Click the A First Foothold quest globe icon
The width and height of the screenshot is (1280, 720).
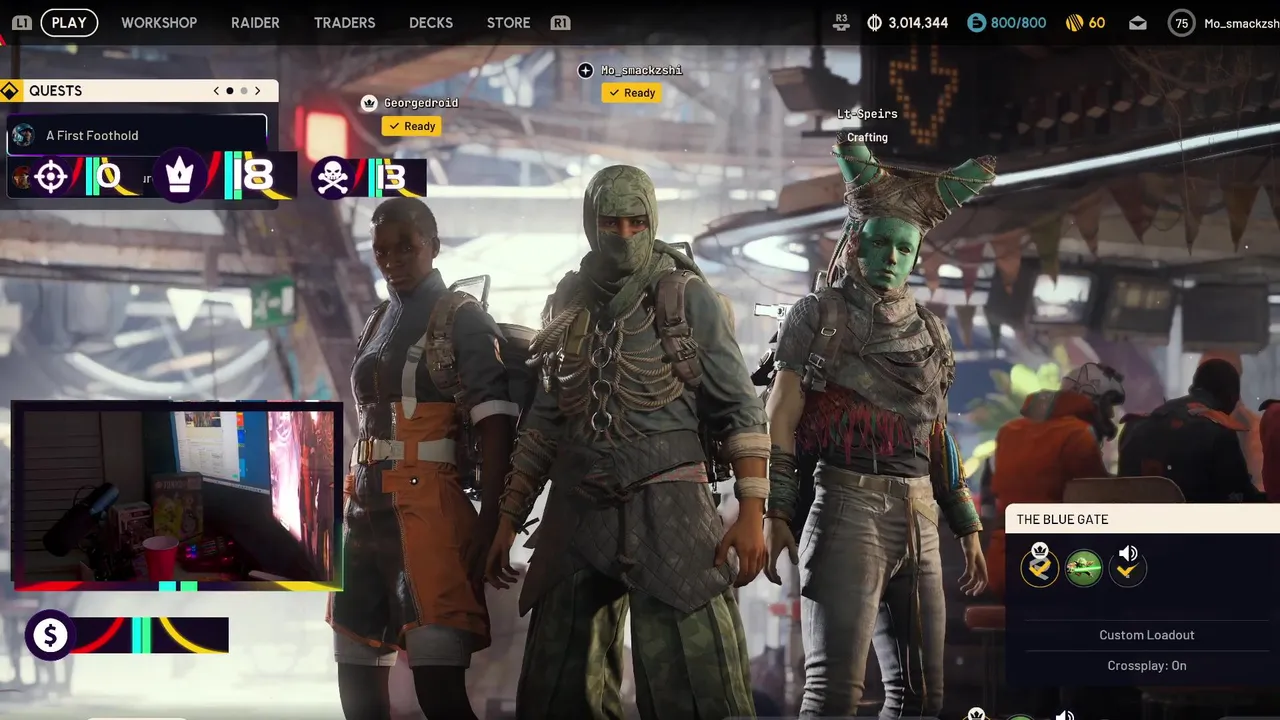(23, 135)
